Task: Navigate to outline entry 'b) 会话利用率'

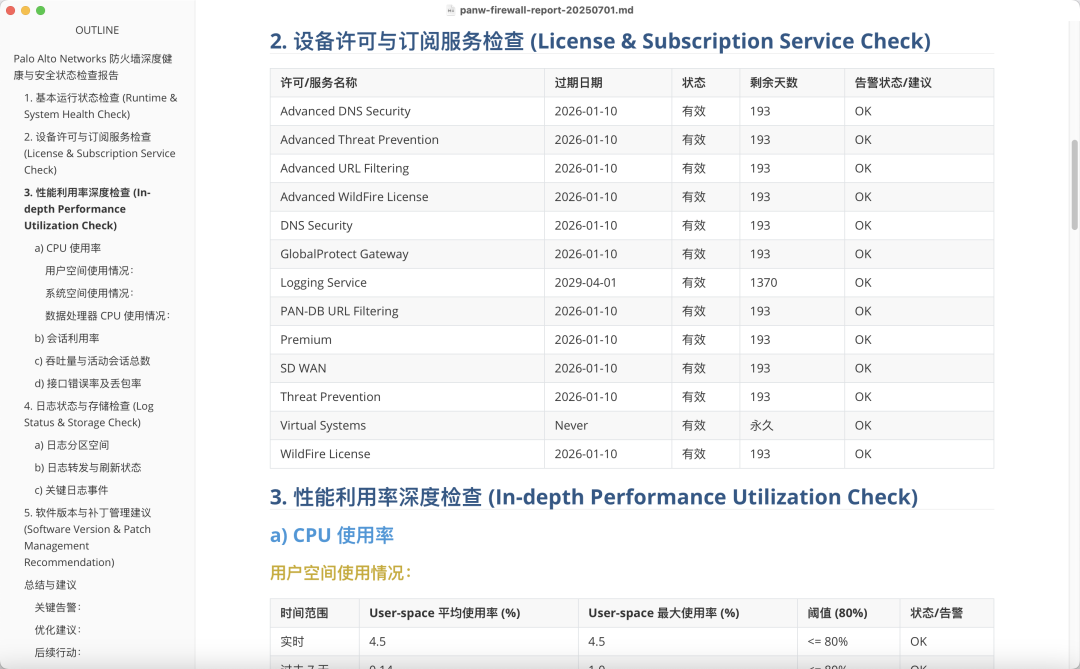Action: click(x=67, y=338)
